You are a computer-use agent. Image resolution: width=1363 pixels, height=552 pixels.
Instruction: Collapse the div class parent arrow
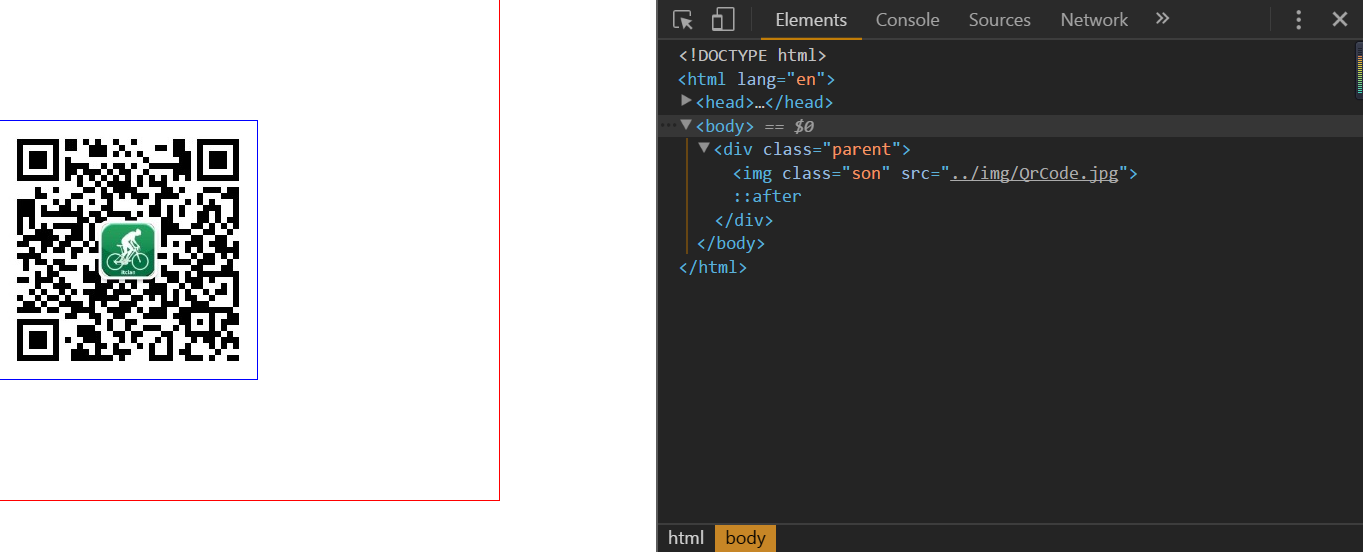(704, 148)
